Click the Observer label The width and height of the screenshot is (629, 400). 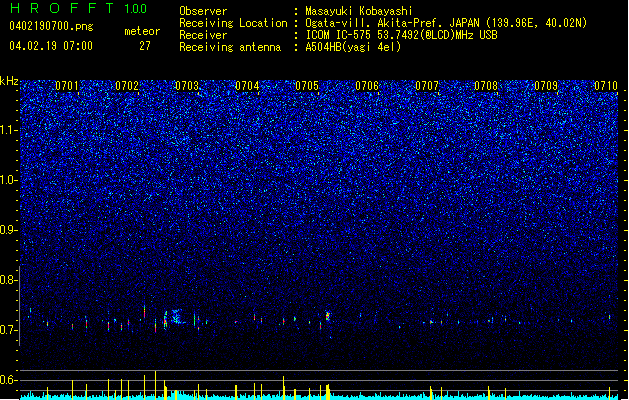(203, 11)
